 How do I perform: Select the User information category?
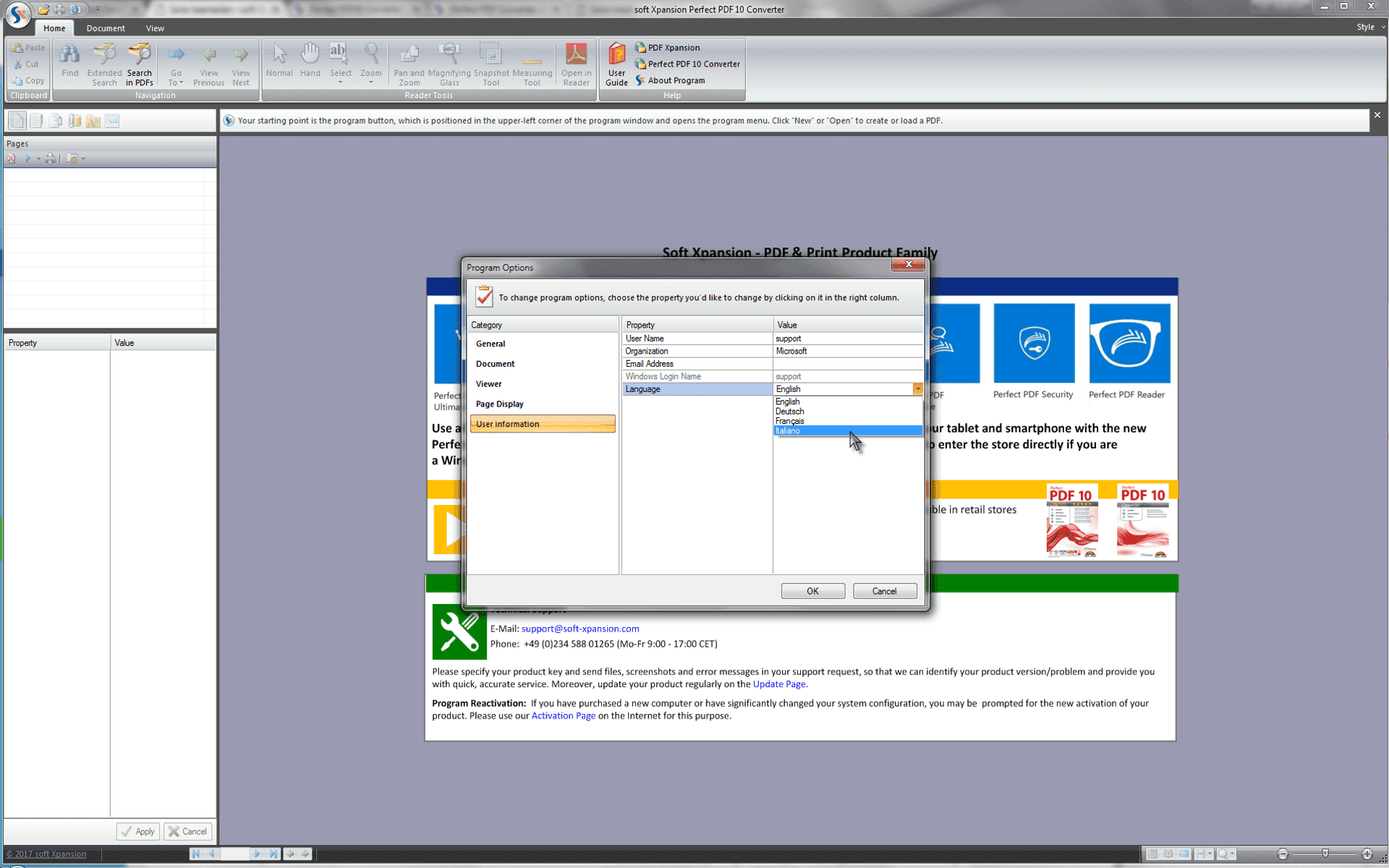tap(543, 424)
